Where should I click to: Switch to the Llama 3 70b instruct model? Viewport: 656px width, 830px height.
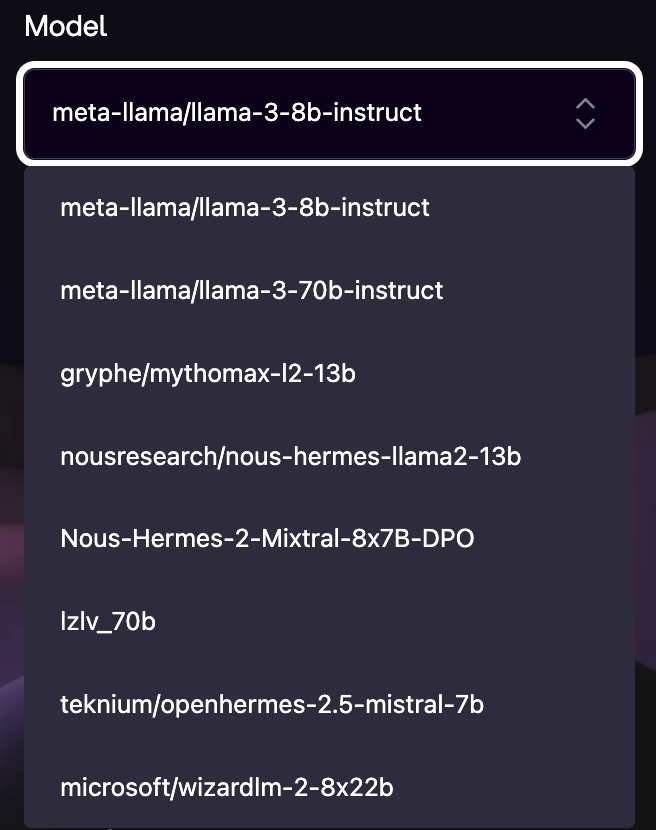click(x=251, y=291)
